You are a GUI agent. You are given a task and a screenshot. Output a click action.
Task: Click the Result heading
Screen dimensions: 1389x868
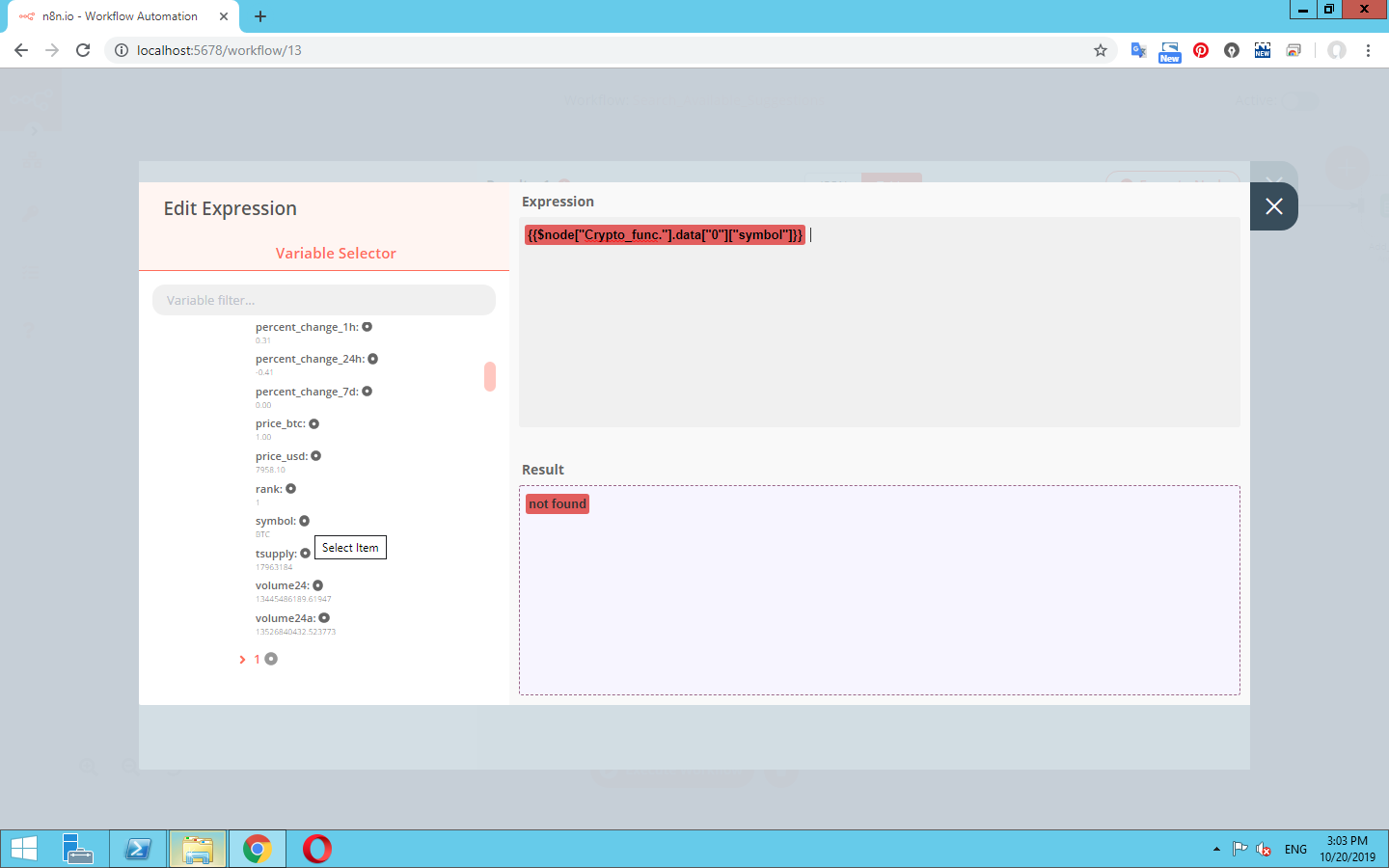point(543,470)
